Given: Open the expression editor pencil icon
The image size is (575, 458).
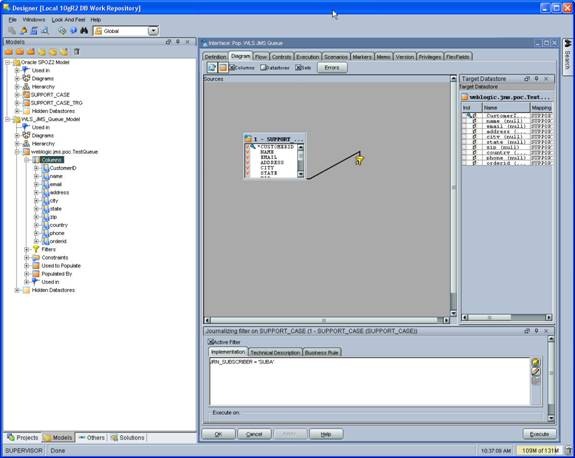Looking at the screenshot, I should click(x=535, y=371).
